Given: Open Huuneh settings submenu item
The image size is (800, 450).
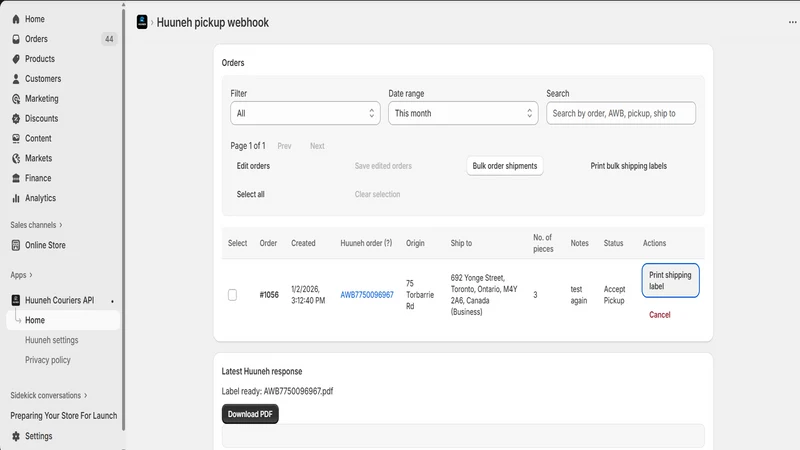Looking at the screenshot, I should (52, 340).
